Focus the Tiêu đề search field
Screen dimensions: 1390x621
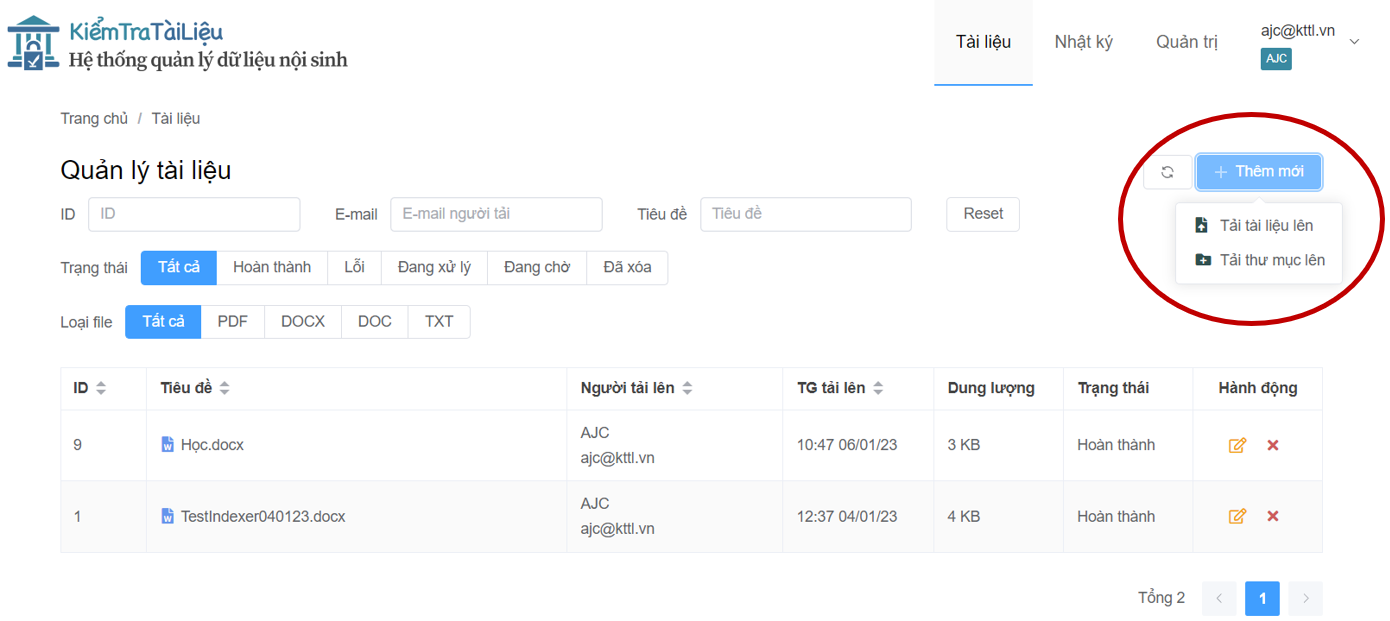pos(806,214)
